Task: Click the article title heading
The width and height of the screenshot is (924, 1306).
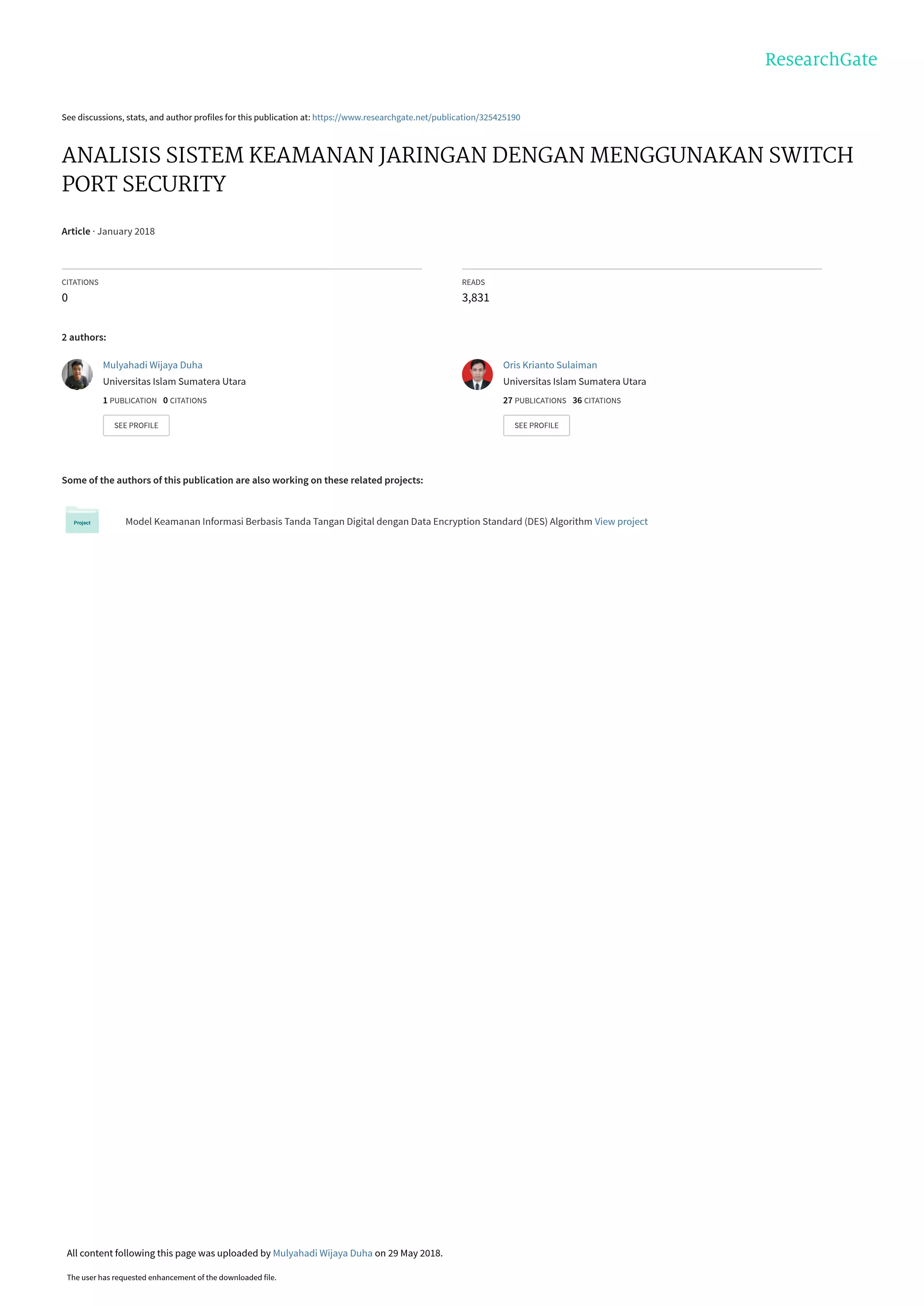Action: pos(457,169)
